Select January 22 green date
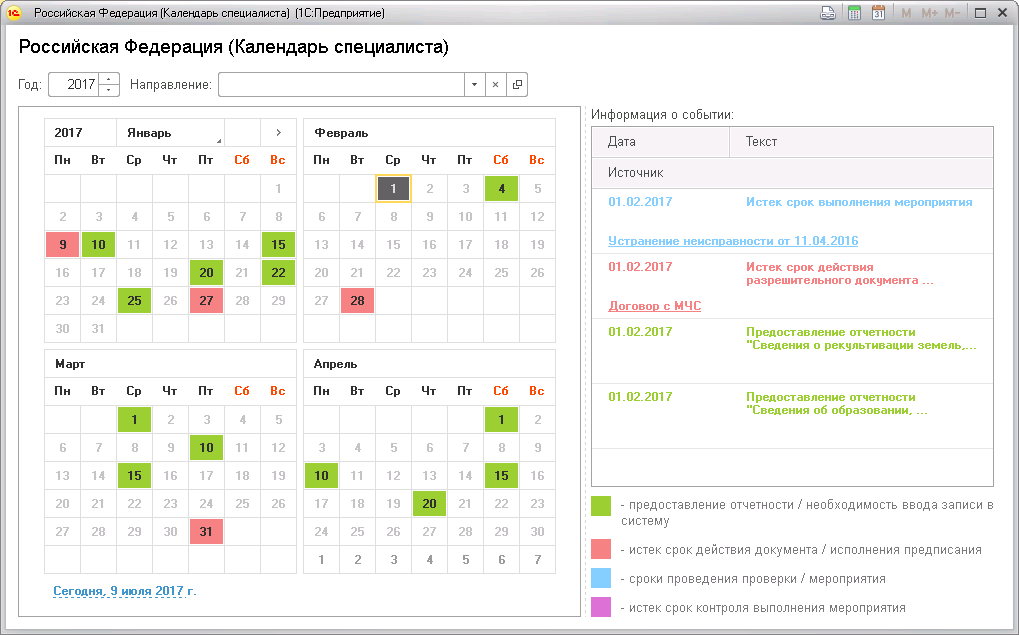Screen dimensions: 1019x635 click(x=278, y=272)
